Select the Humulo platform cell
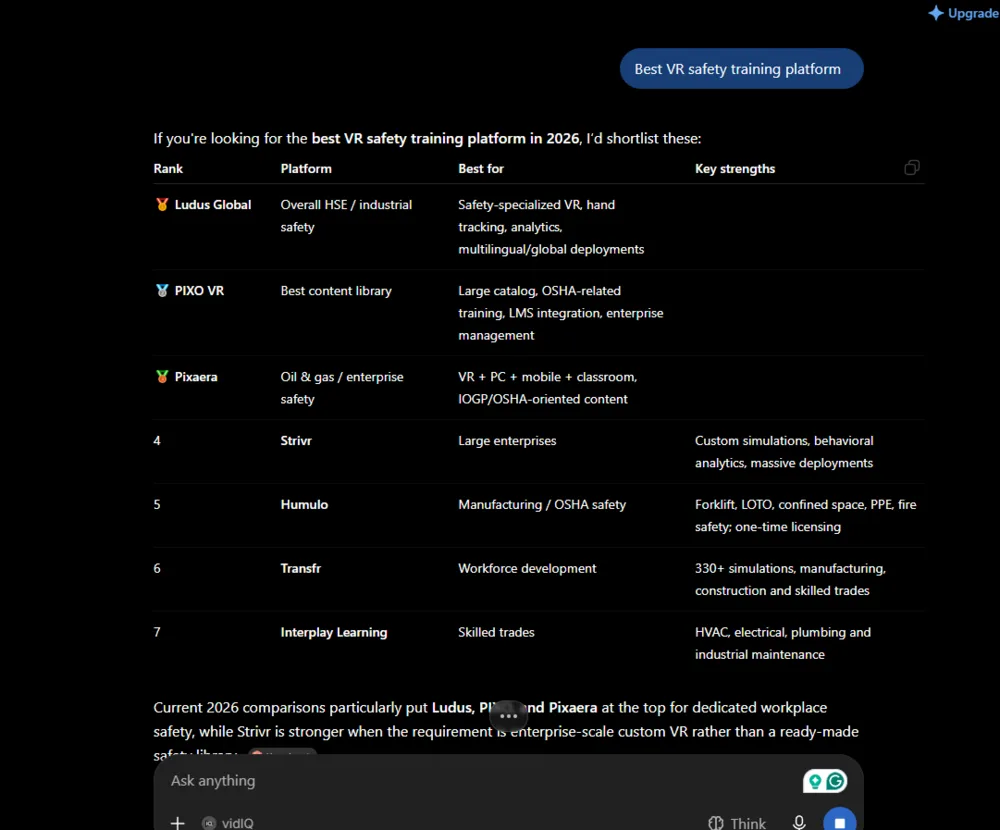The width and height of the screenshot is (1000, 830). coord(304,504)
